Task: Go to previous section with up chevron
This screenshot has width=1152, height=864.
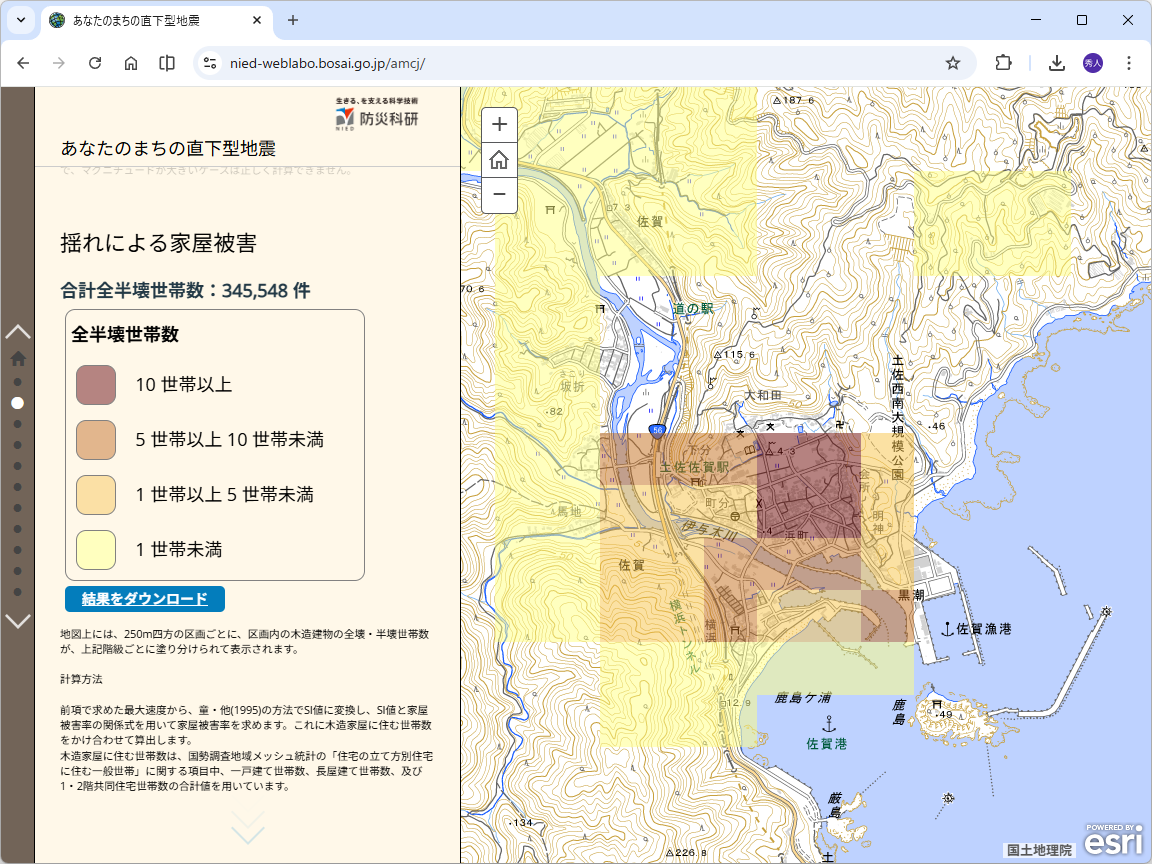Action: 18,331
